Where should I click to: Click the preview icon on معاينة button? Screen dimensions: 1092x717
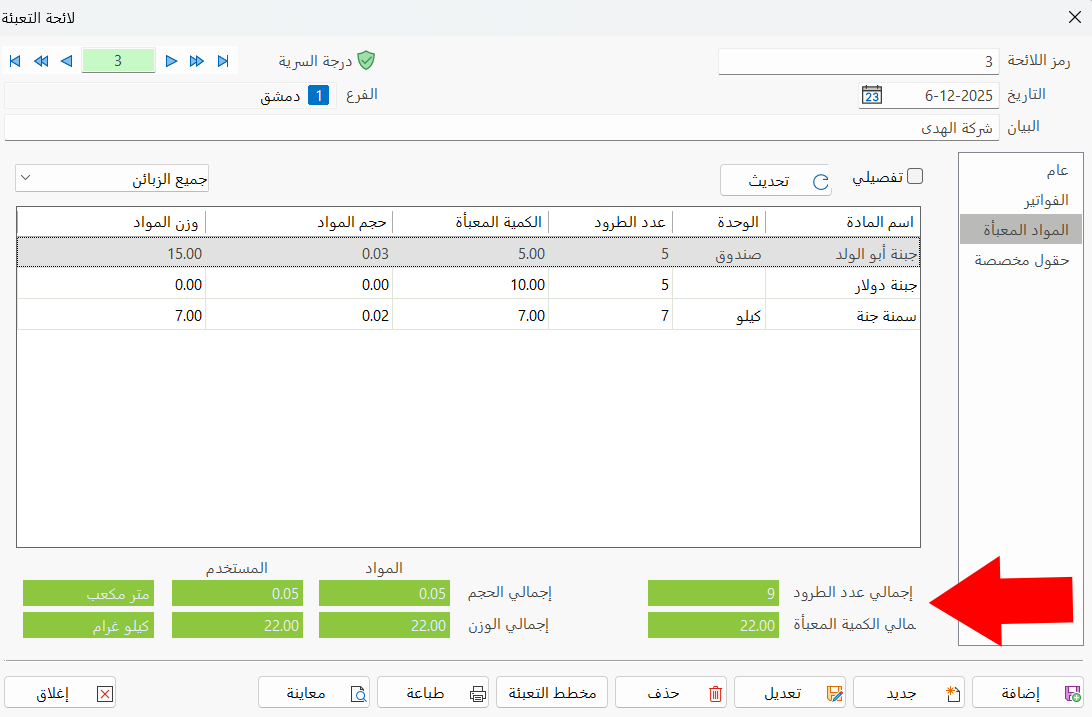pyautogui.click(x=356, y=692)
